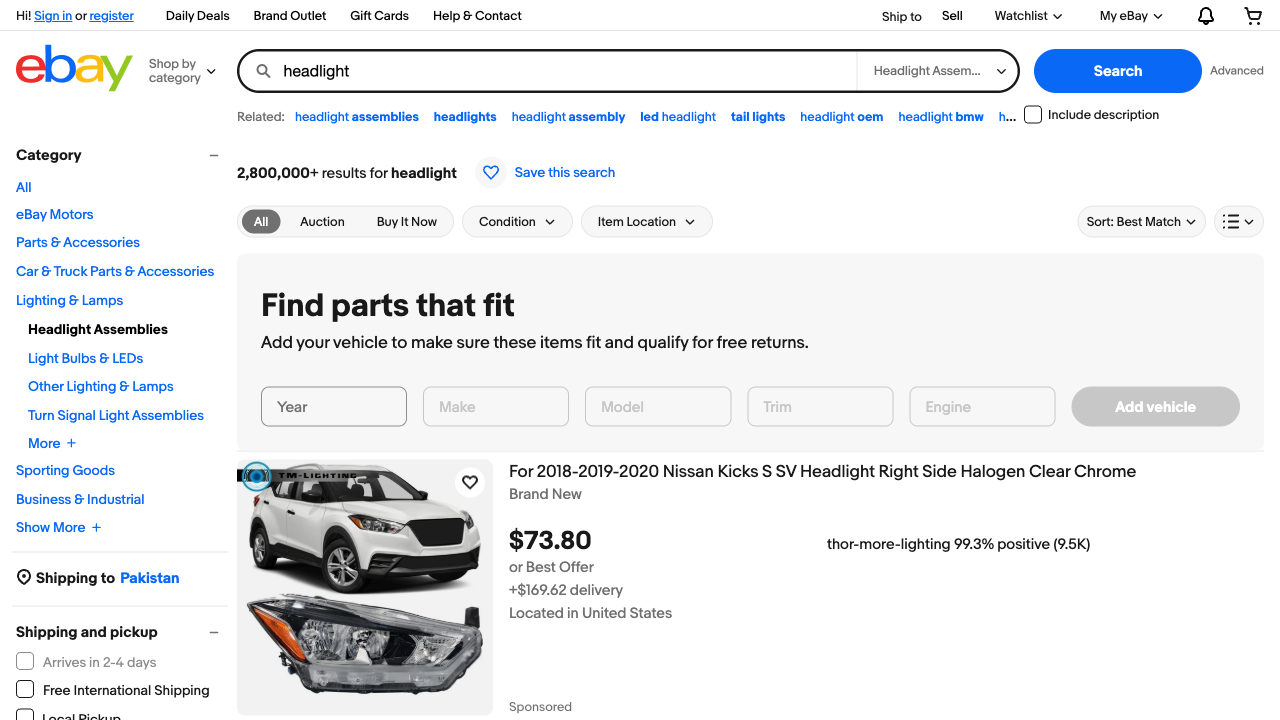
Task: Open the My eBay dropdown
Action: (x=1131, y=16)
